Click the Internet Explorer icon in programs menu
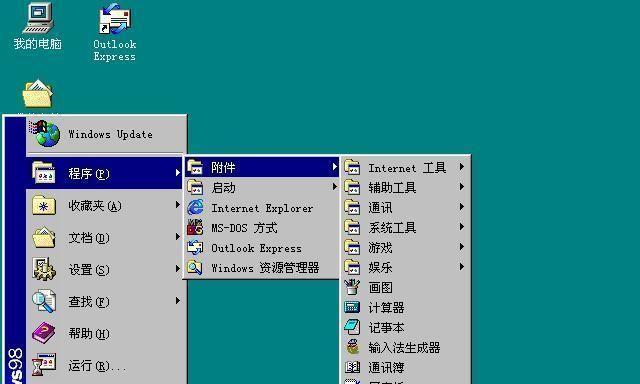The height and width of the screenshot is (384, 640). click(x=195, y=208)
